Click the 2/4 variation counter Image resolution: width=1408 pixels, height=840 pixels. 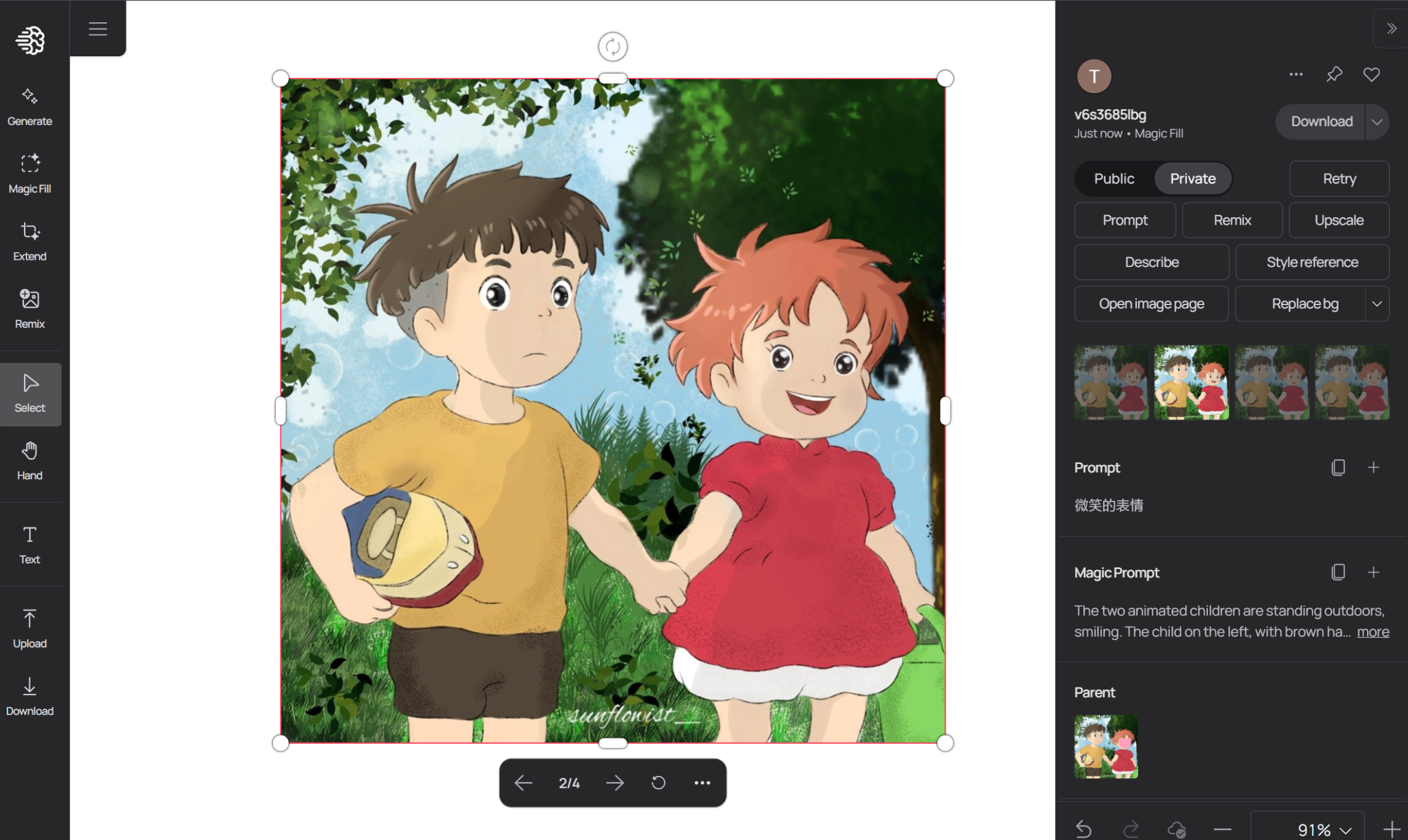click(x=569, y=783)
